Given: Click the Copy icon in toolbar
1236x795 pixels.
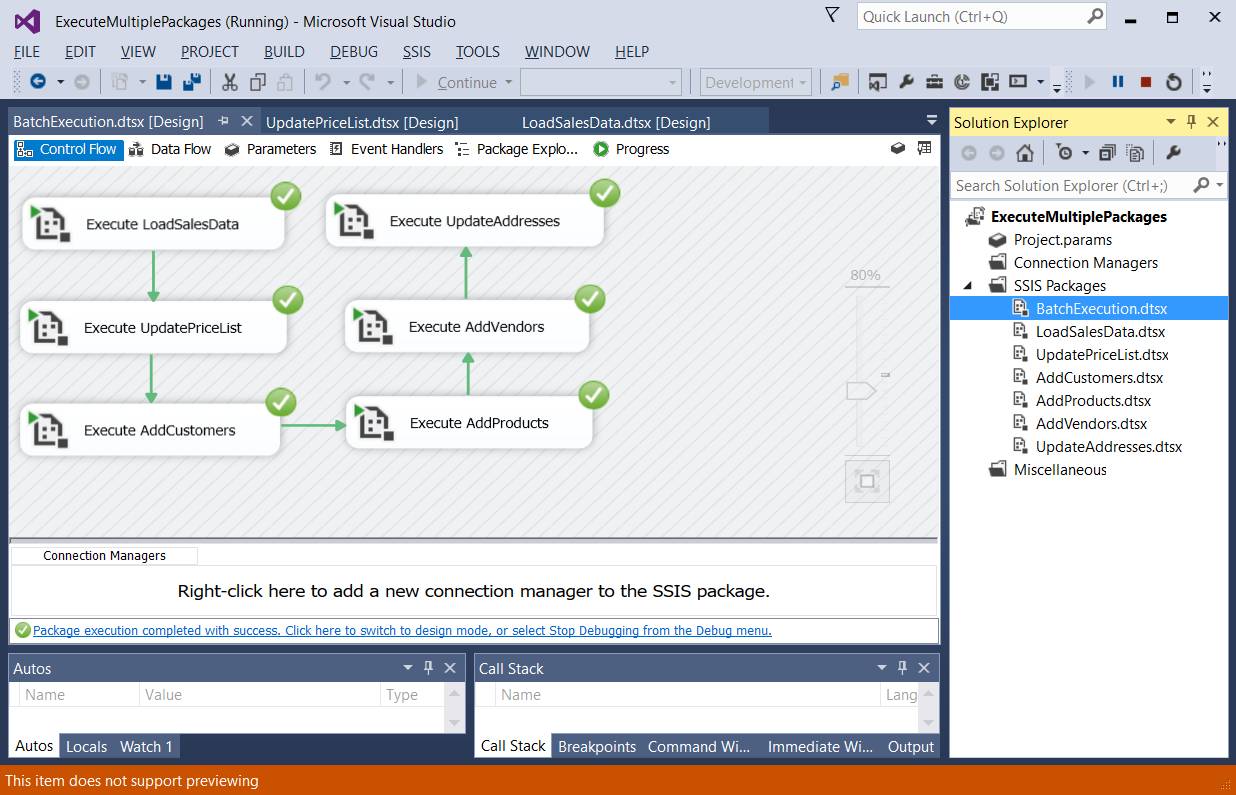Looking at the screenshot, I should click(258, 82).
